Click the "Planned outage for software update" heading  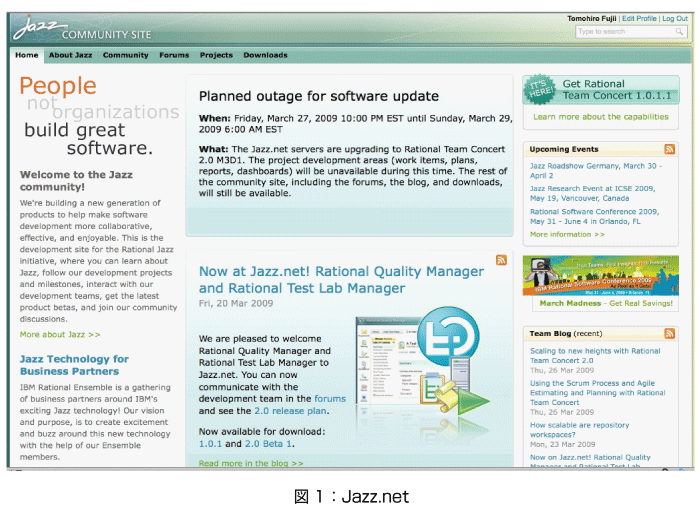click(x=319, y=96)
